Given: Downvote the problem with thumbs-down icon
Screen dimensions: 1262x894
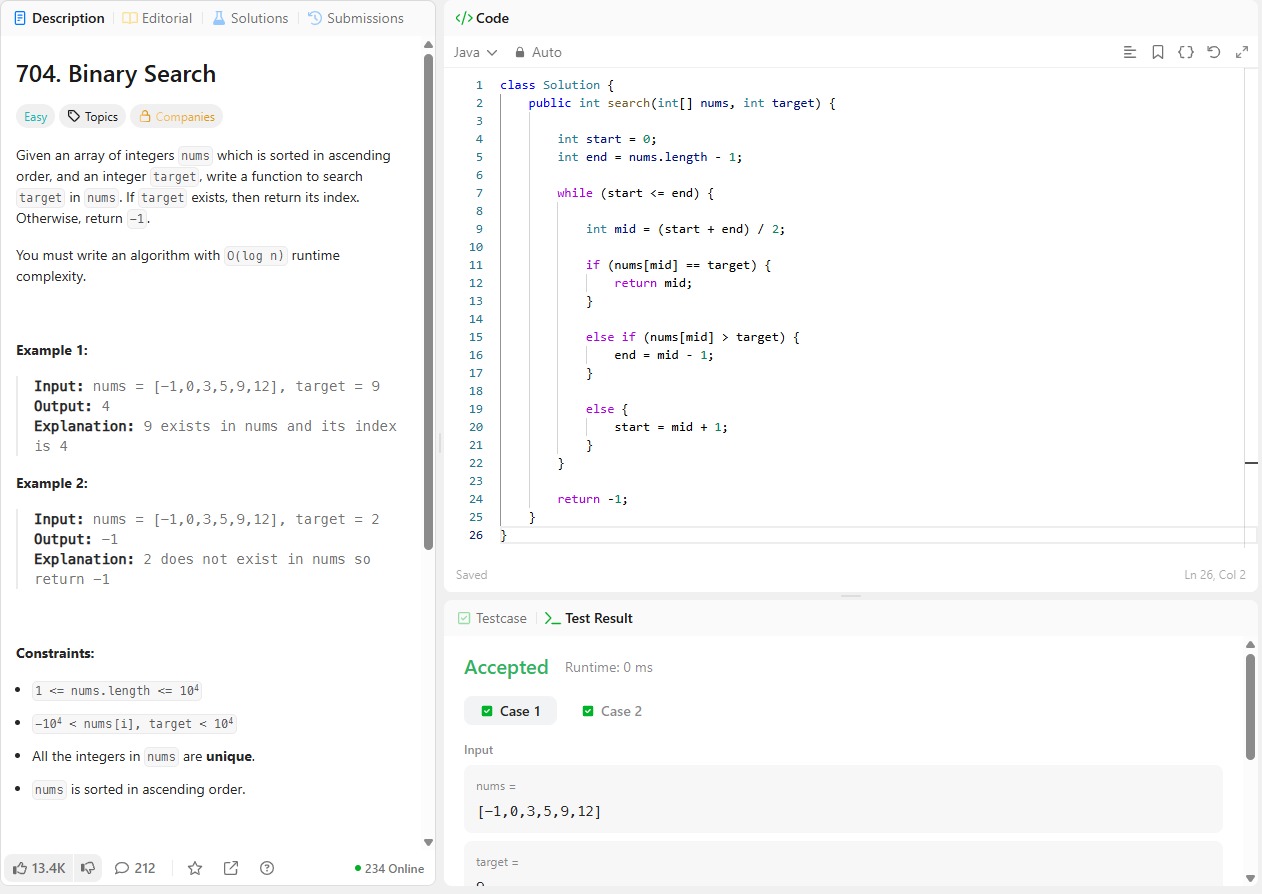Looking at the screenshot, I should click(x=88, y=868).
